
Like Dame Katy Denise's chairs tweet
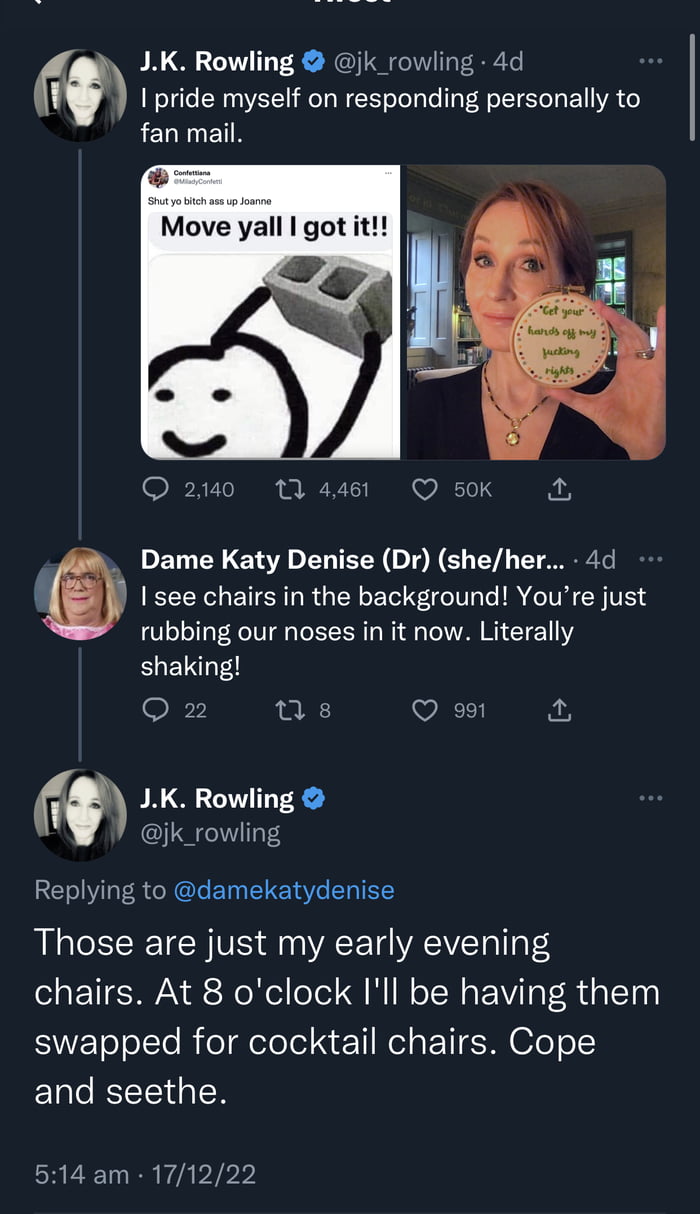[x=425, y=710]
